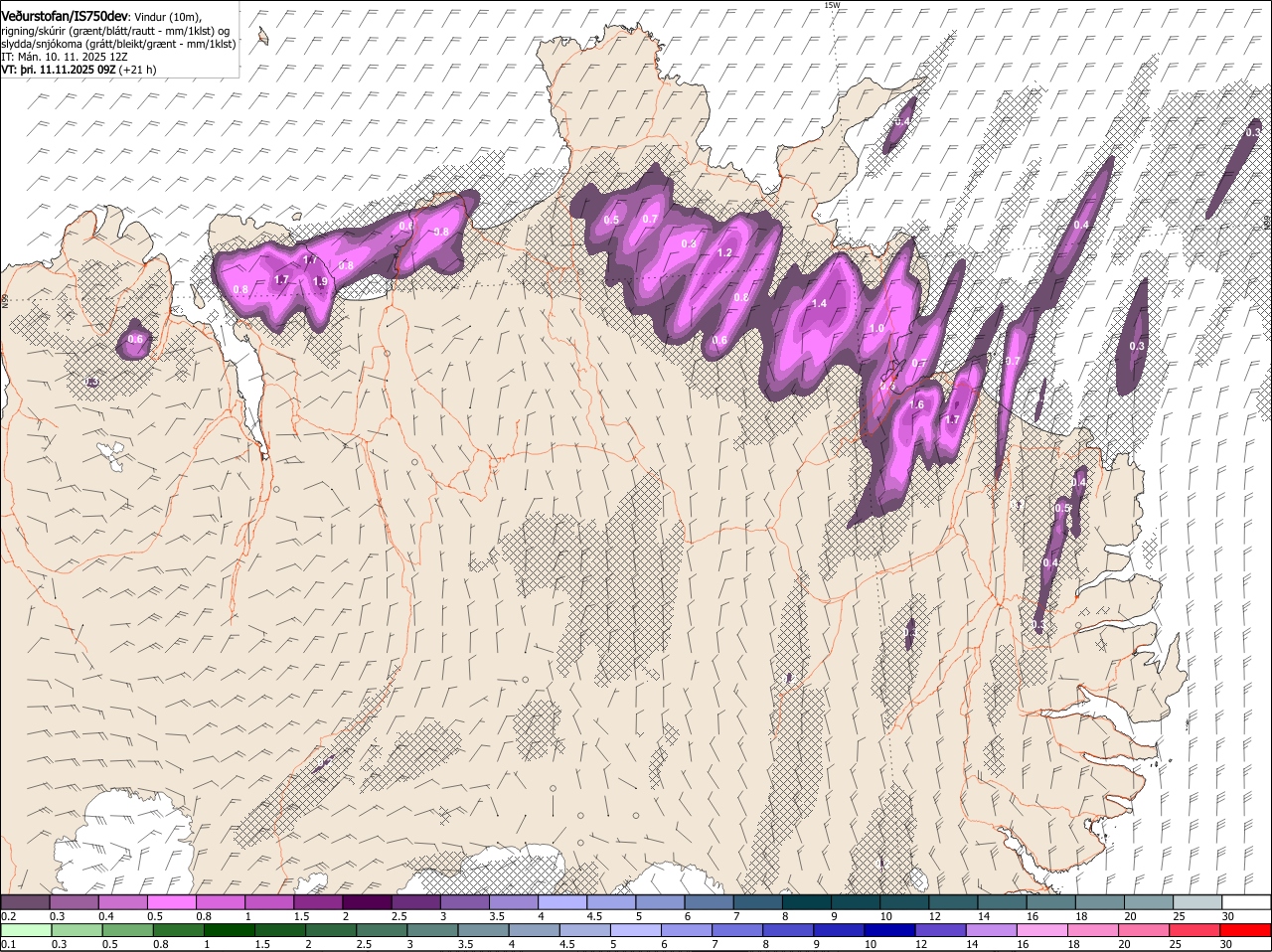
Task: Choose the orchid 0.4 swatch in snow scale
Action: coord(122,902)
